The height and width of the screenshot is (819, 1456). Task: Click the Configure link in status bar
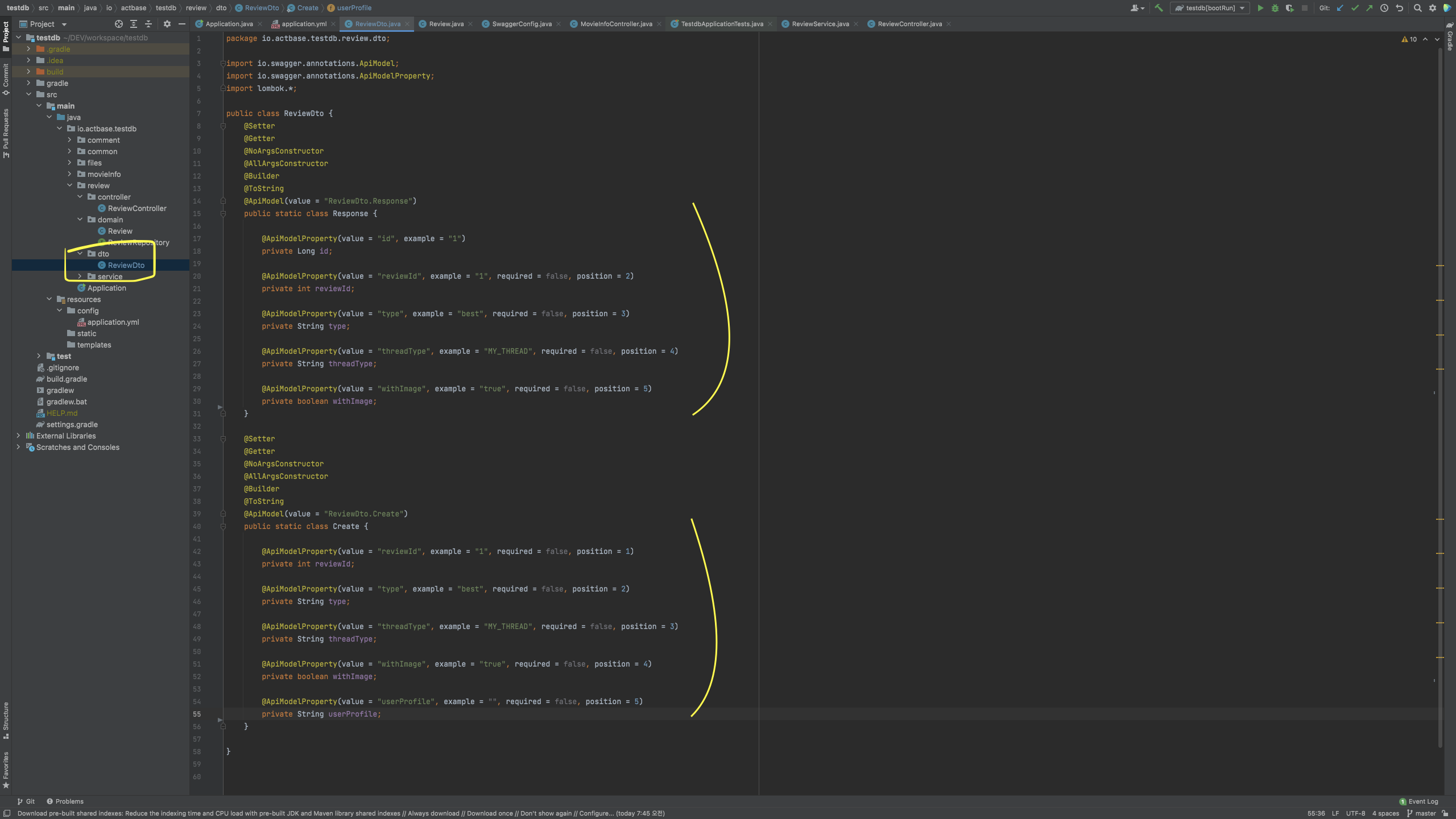click(595, 813)
